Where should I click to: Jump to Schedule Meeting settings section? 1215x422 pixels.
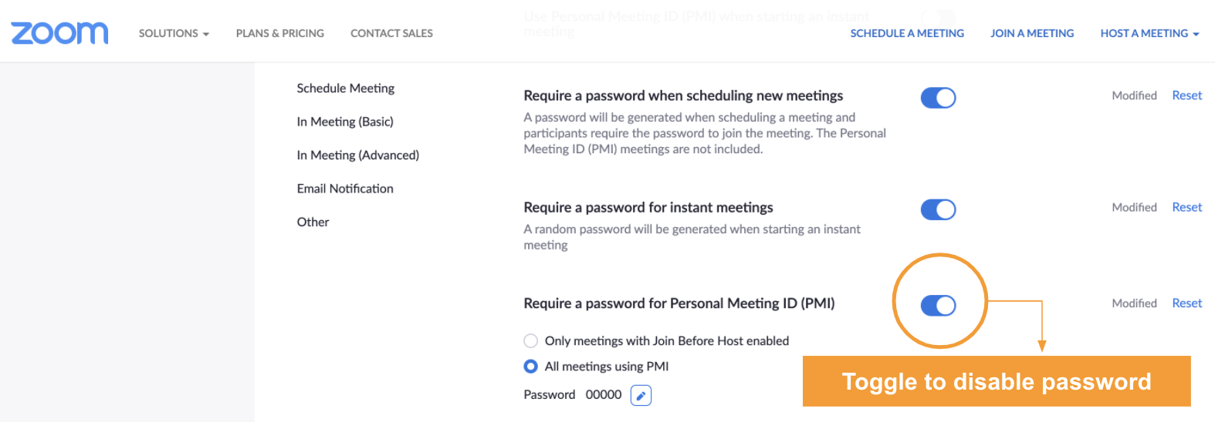pos(346,88)
